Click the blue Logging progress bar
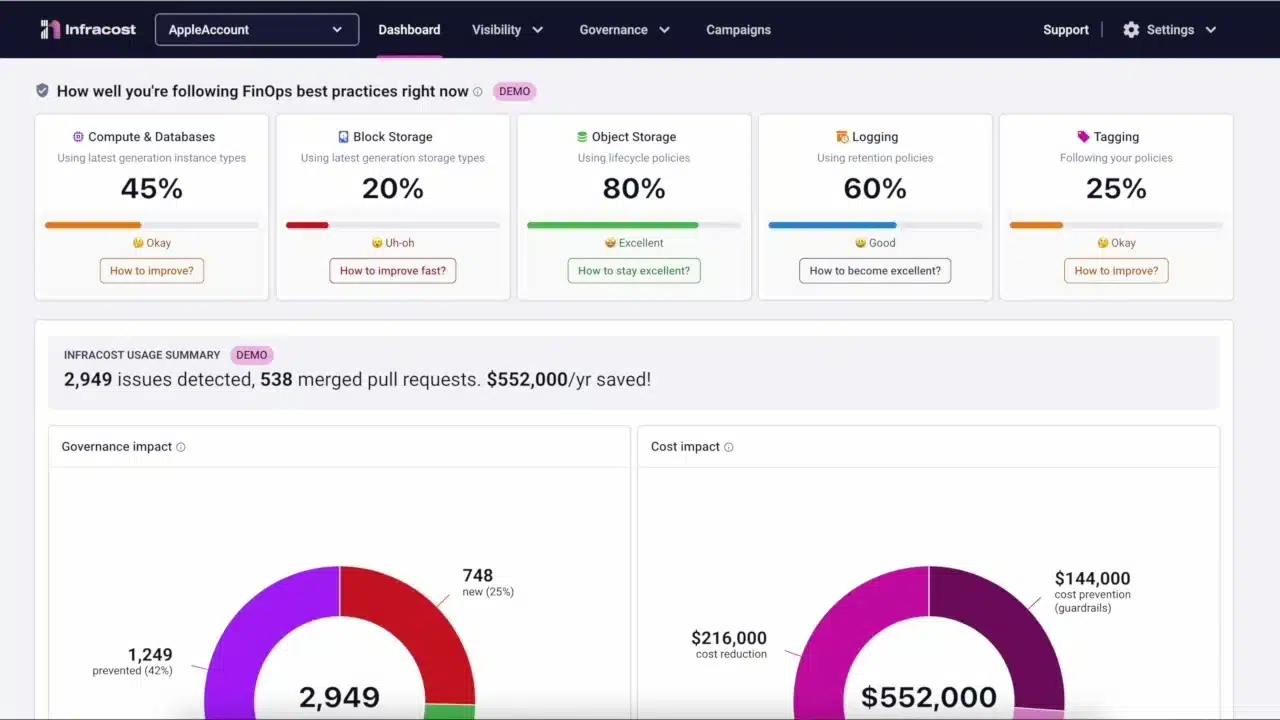Viewport: 1280px width, 720px height. click(832, 225)
